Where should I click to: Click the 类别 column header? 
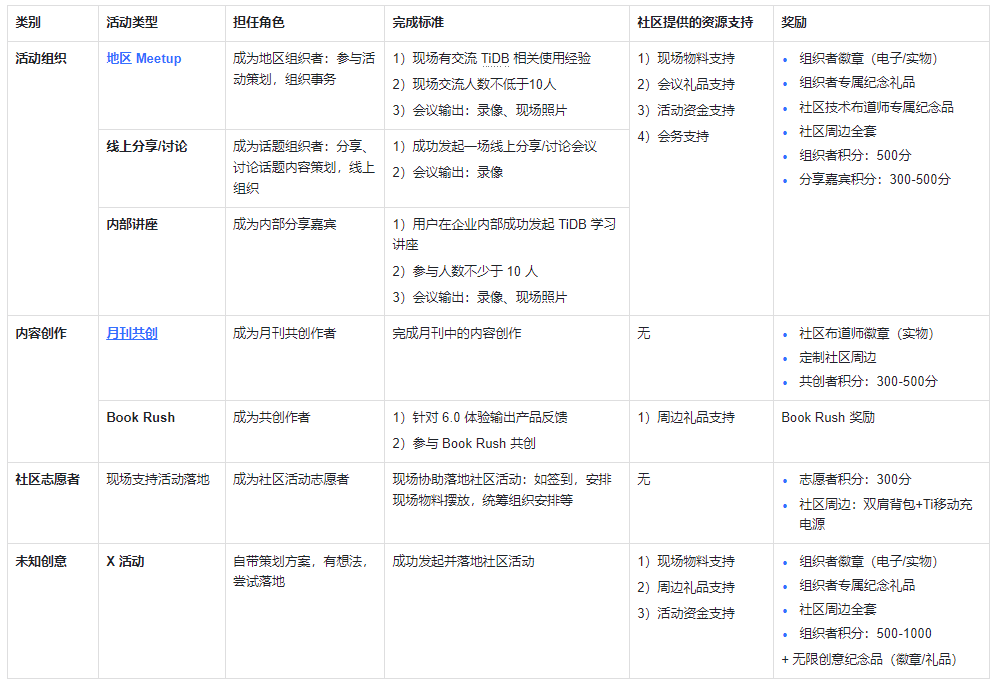pos(28,22)
